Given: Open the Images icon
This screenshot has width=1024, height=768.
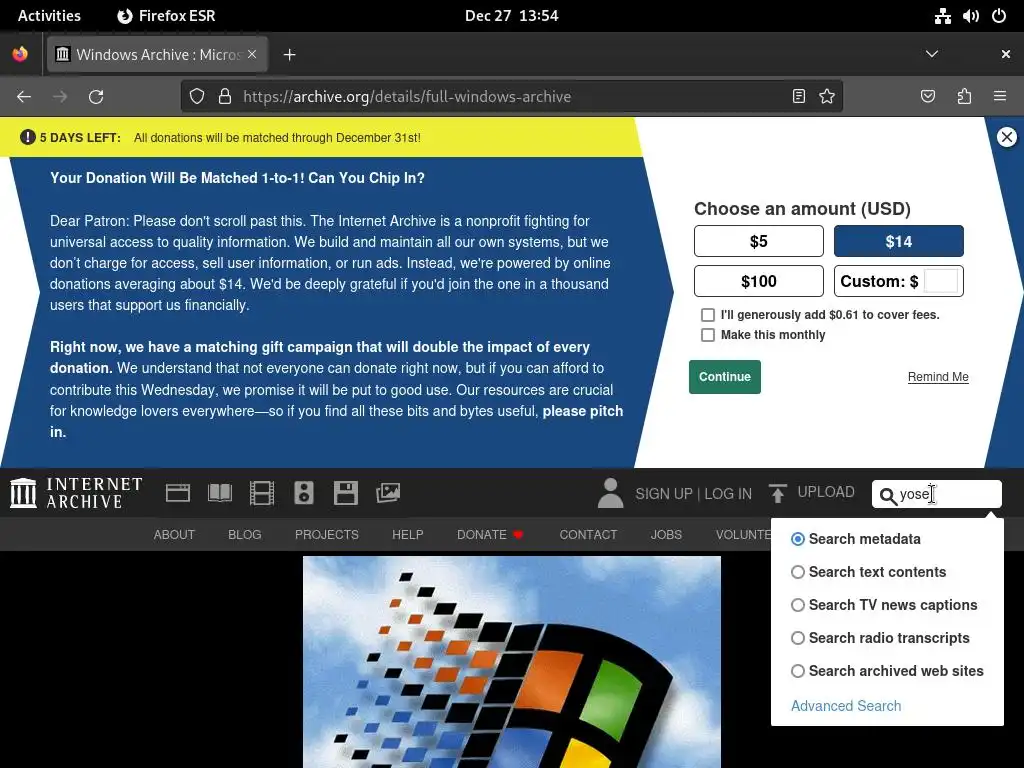Looking at the screenshot, I should pyautogui.click(x=388, y=493).
